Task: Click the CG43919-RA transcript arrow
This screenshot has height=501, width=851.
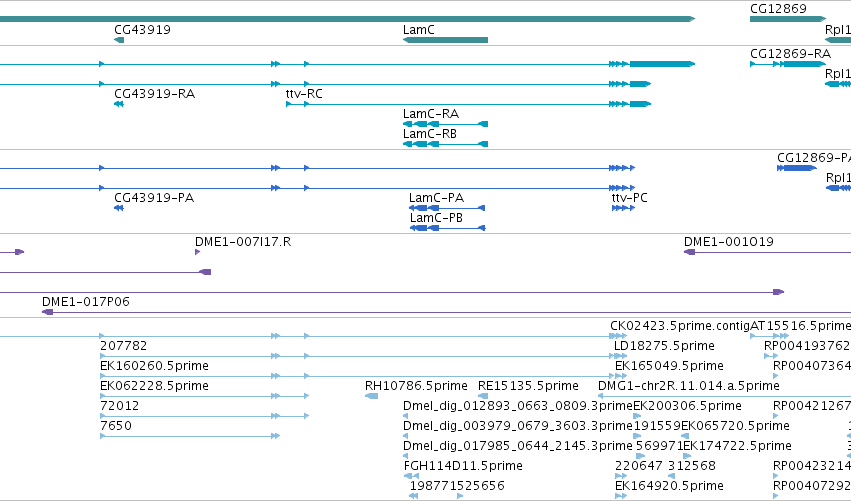Action: point(119,104)
